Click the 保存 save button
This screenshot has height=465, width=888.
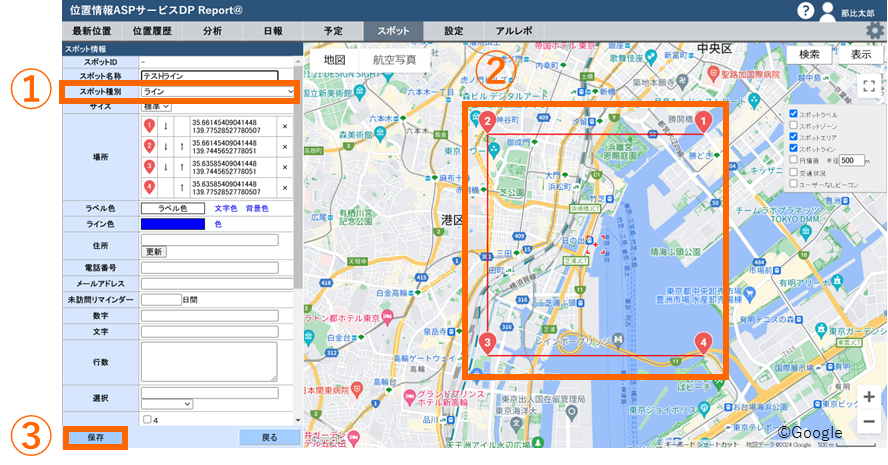tap(96, 437)
